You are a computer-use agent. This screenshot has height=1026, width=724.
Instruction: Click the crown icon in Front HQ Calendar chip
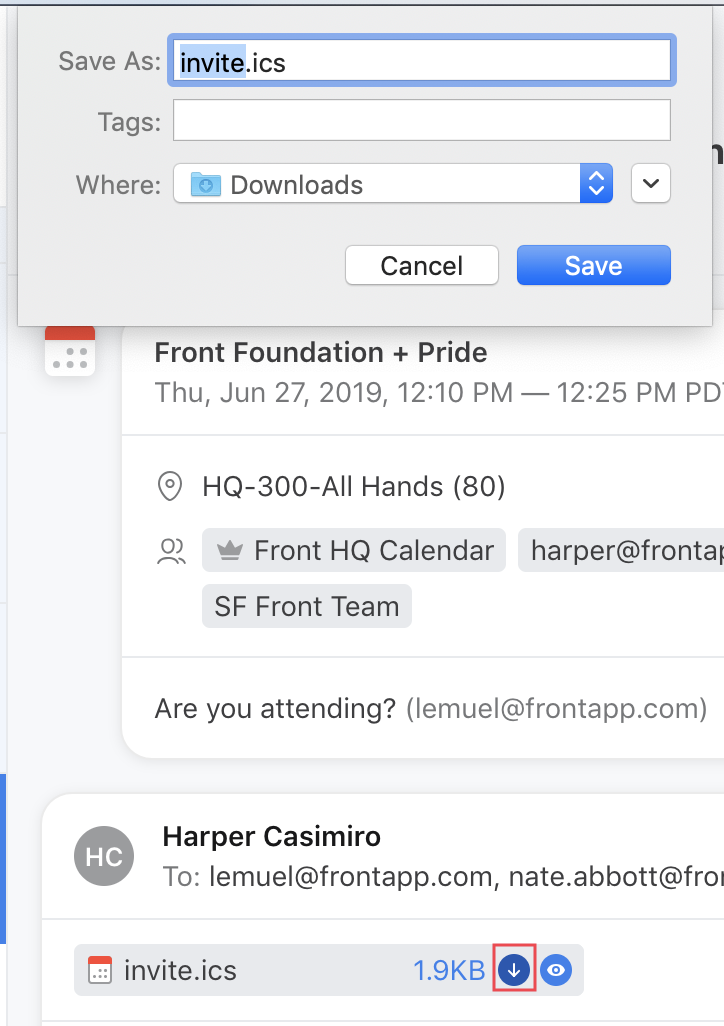coord(230,551)
